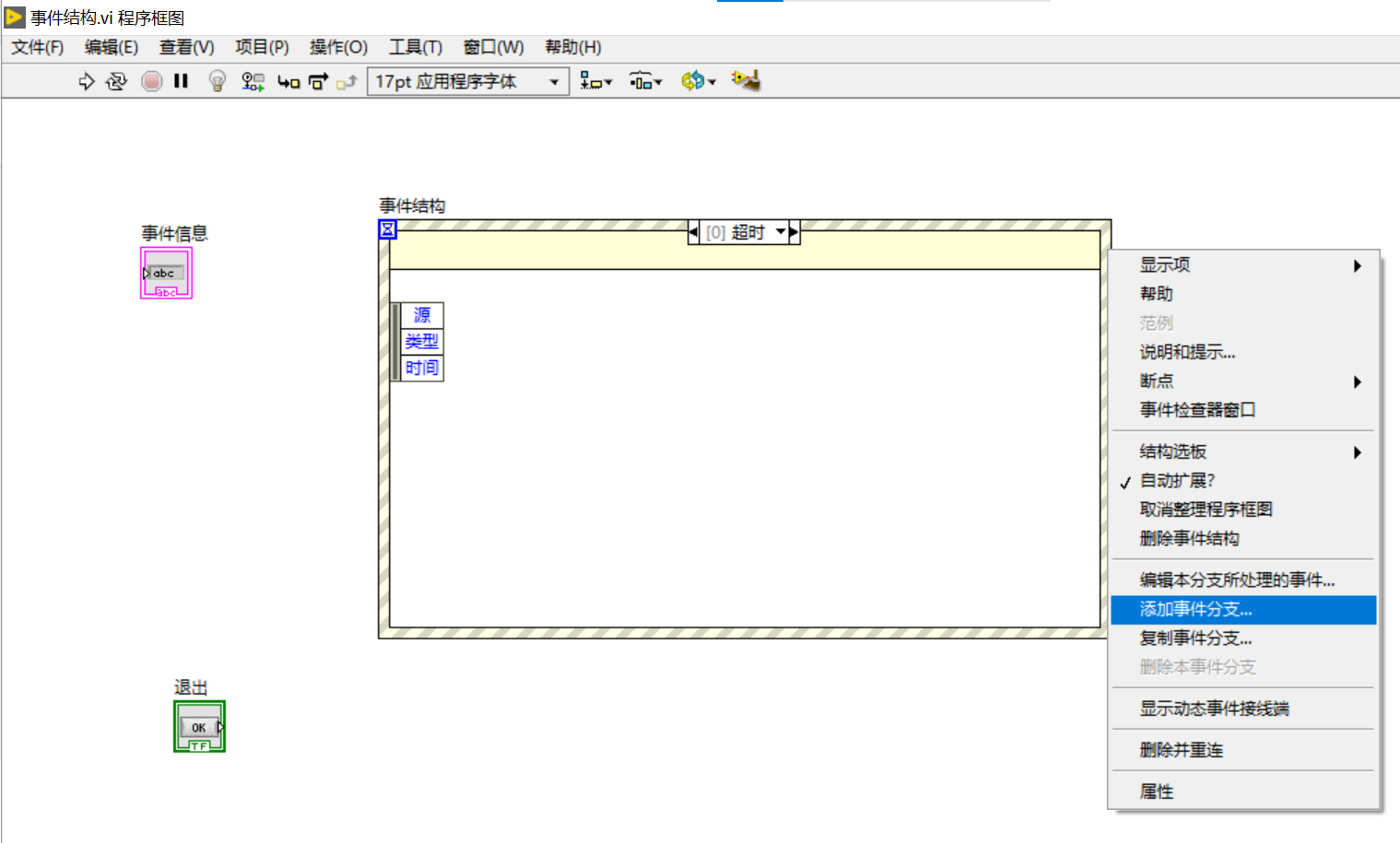Click the timeout hourglass terminal of event structure
Screen dimensions: 1400x843
pyautogui.click(x=388, y=229)
